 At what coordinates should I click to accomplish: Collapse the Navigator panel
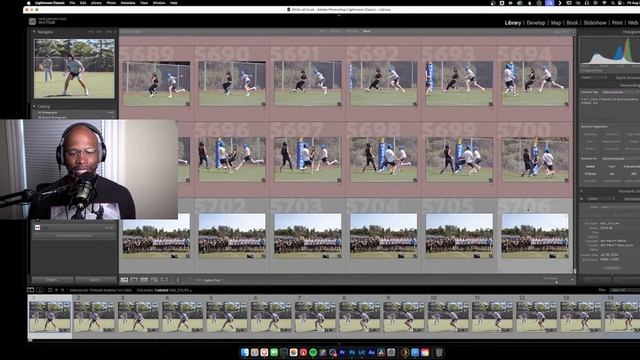[x=34, y=32]
